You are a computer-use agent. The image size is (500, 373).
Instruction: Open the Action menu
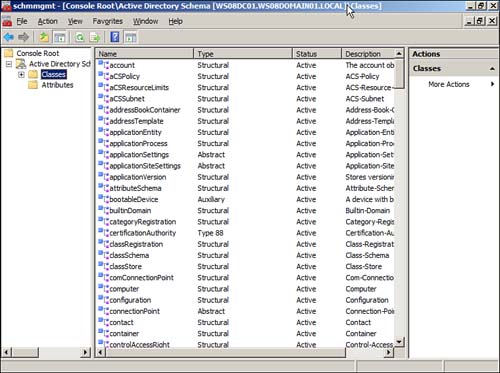coord(47,21)
